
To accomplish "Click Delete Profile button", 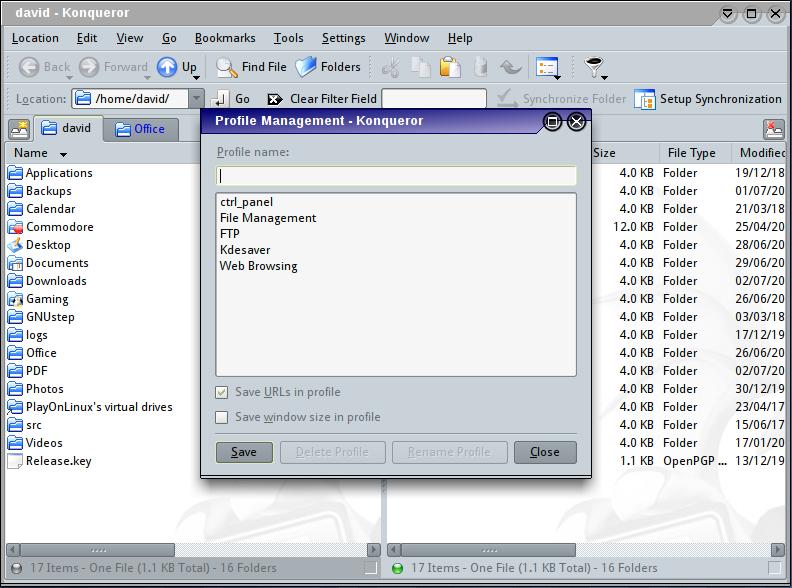I will [x=333, y=452].
